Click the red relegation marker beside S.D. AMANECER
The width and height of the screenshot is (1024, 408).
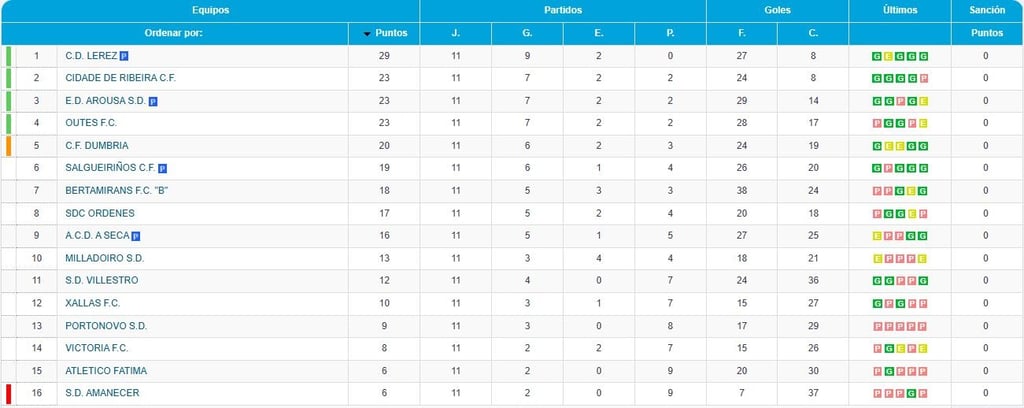coord(8,394)
